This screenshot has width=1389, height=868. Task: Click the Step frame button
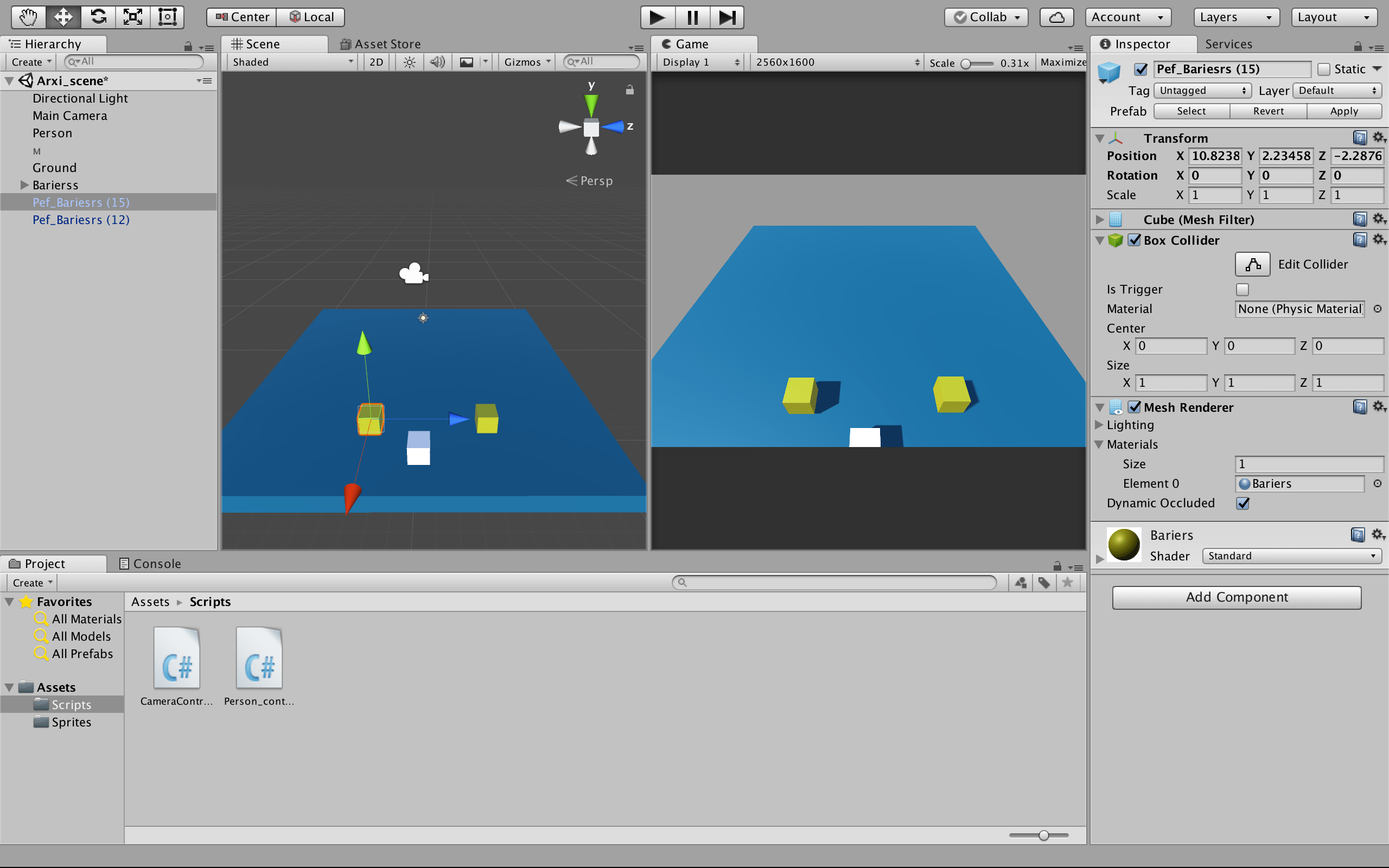(727, 17)
